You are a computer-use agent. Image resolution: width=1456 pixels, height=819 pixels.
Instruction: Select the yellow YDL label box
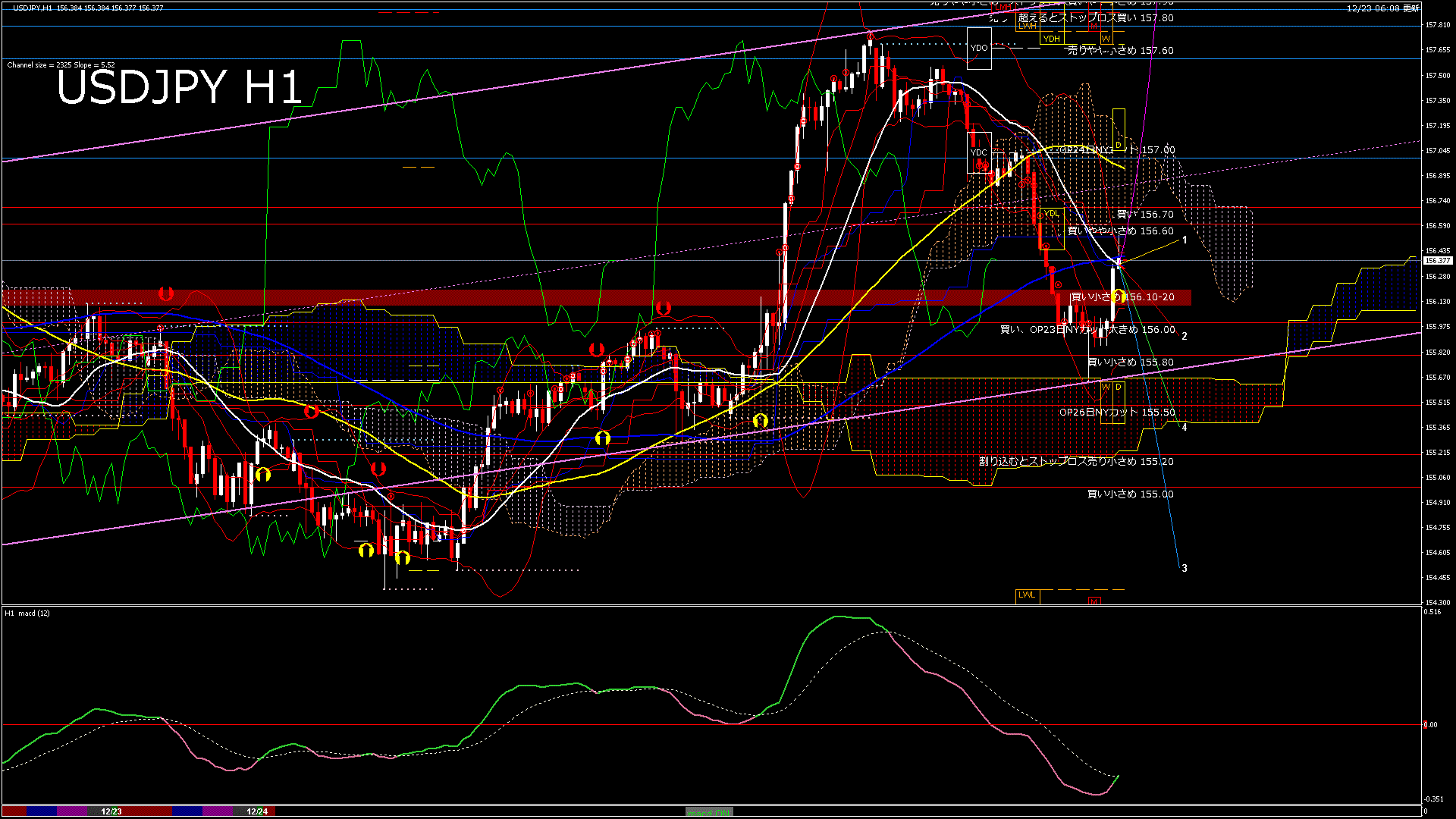click(1051, 214)
